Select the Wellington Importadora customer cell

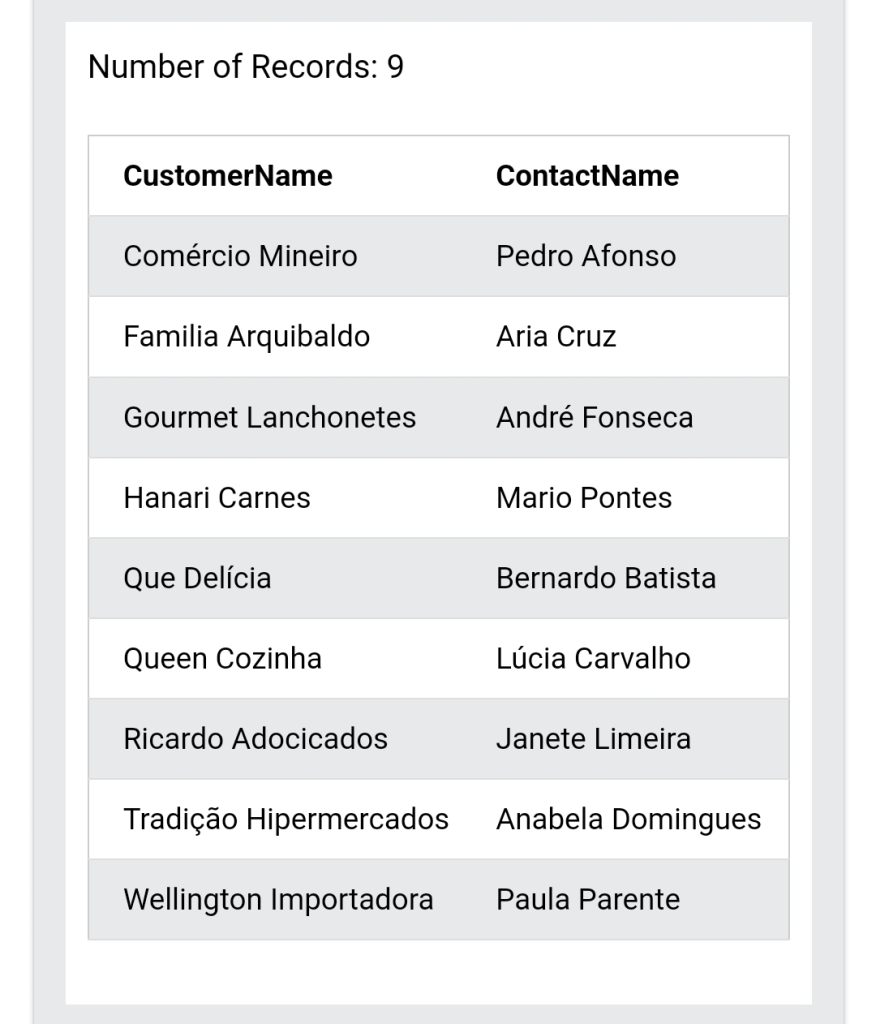tap(278, 899)
